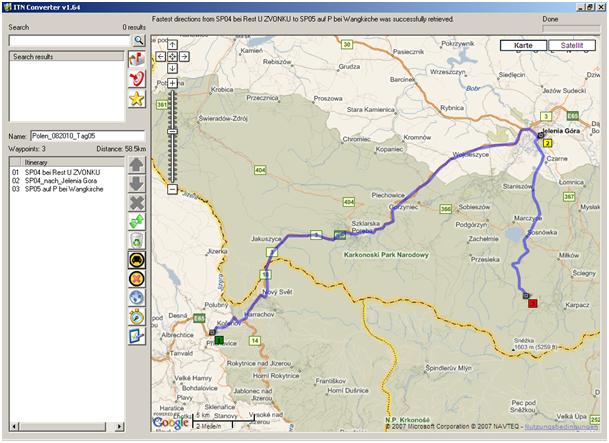
Task: Select waypoint 03 SP05 auf P bei Wangkirche
Action: tap(66, 189)
